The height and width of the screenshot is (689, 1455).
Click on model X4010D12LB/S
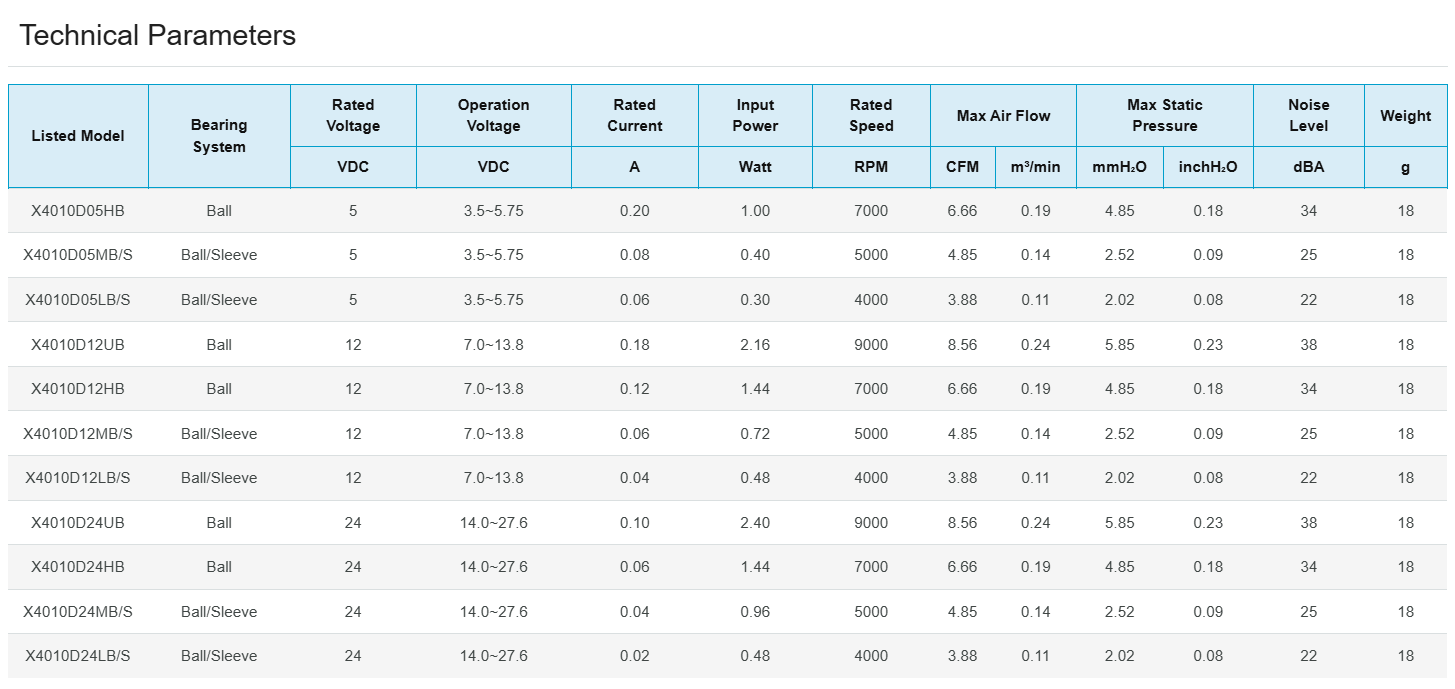coord(78,478)
